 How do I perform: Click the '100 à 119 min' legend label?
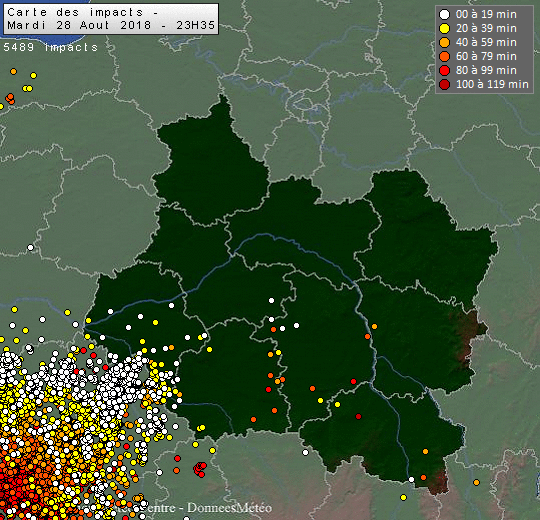coord(492,84)
